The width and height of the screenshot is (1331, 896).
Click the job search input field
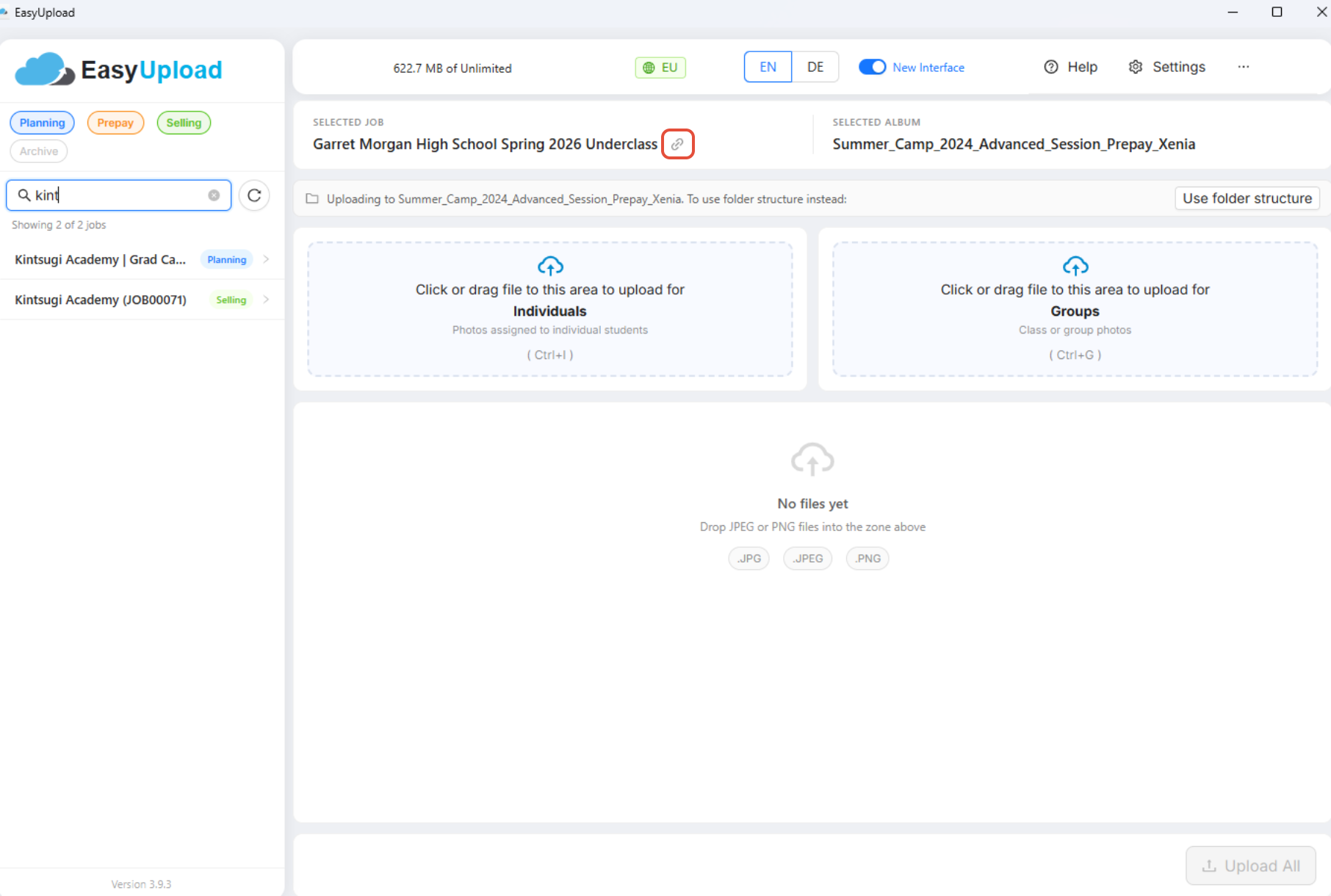[119, 195]
